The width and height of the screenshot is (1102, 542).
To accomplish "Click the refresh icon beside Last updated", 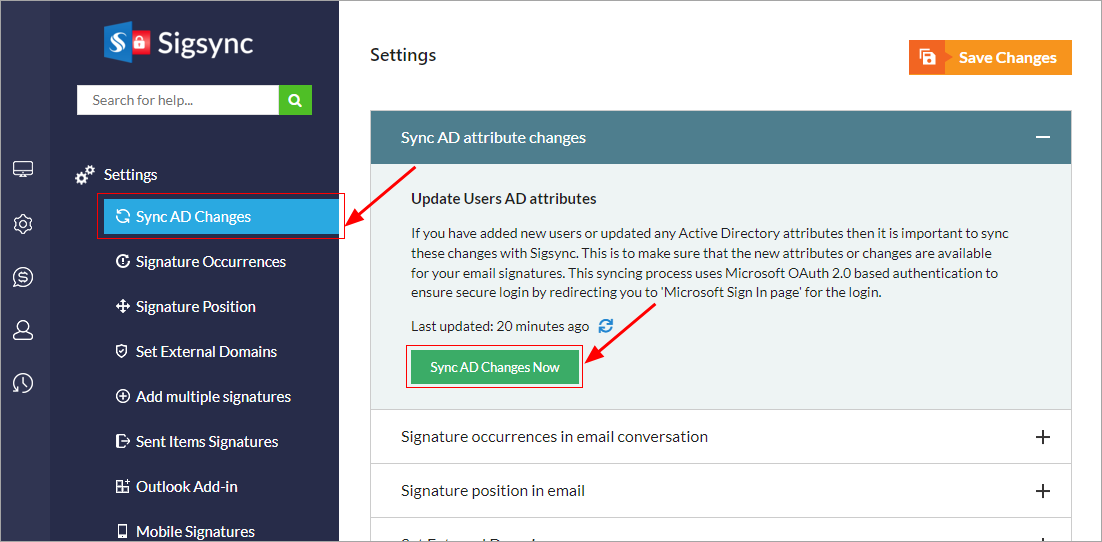I will coord(605,326).
